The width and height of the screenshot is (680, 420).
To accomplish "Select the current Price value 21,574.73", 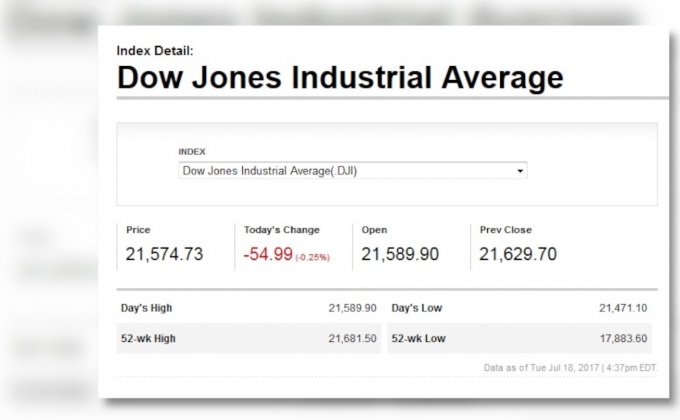I will tap(164, 254).
